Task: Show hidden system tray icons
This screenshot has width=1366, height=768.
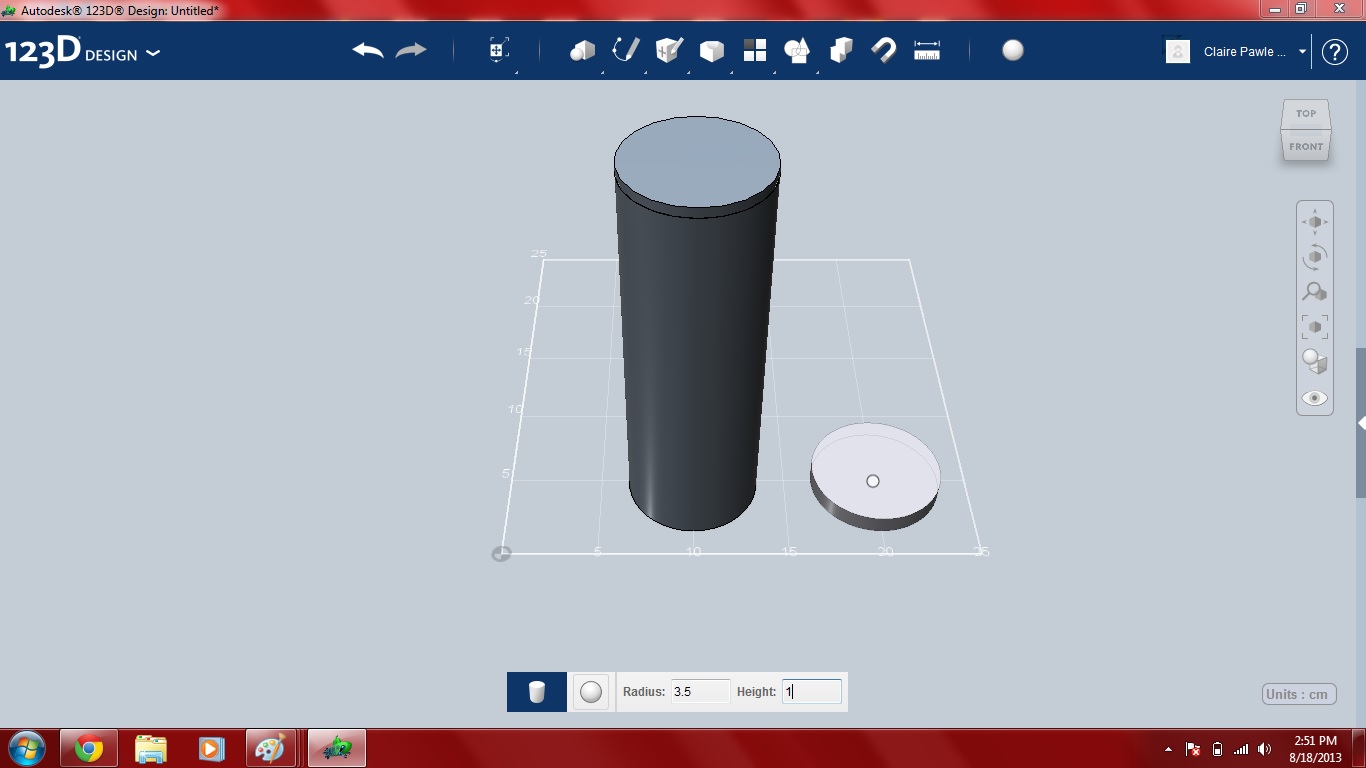Action: (x=1169, y=749)
